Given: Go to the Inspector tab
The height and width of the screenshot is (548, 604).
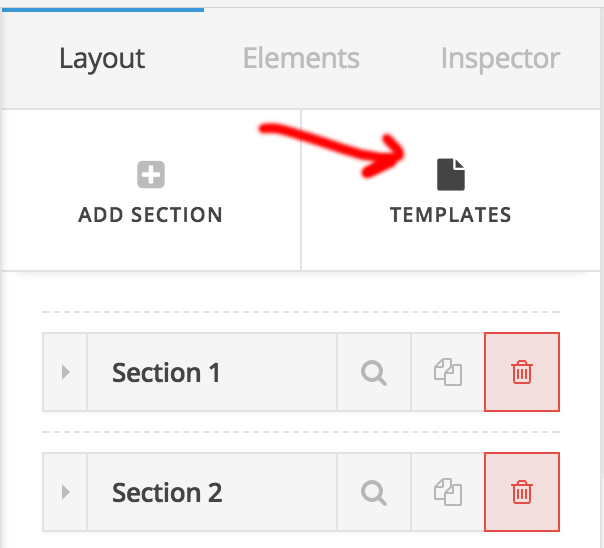Looking at the screenshot, I should (x=500, y=58).
